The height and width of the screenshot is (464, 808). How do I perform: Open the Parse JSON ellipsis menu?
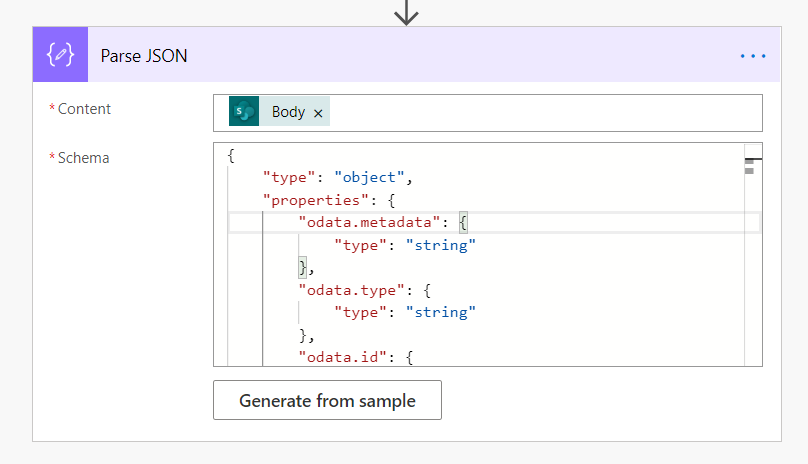click(x=752, y=56)
